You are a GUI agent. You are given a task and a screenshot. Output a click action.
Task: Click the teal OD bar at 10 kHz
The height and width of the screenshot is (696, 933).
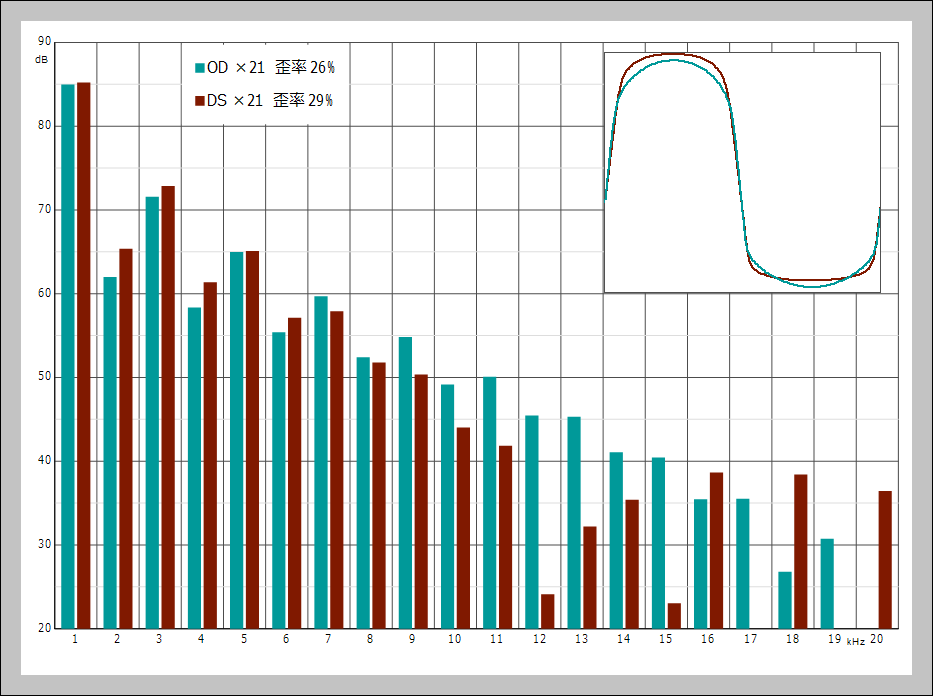point(447,507)
